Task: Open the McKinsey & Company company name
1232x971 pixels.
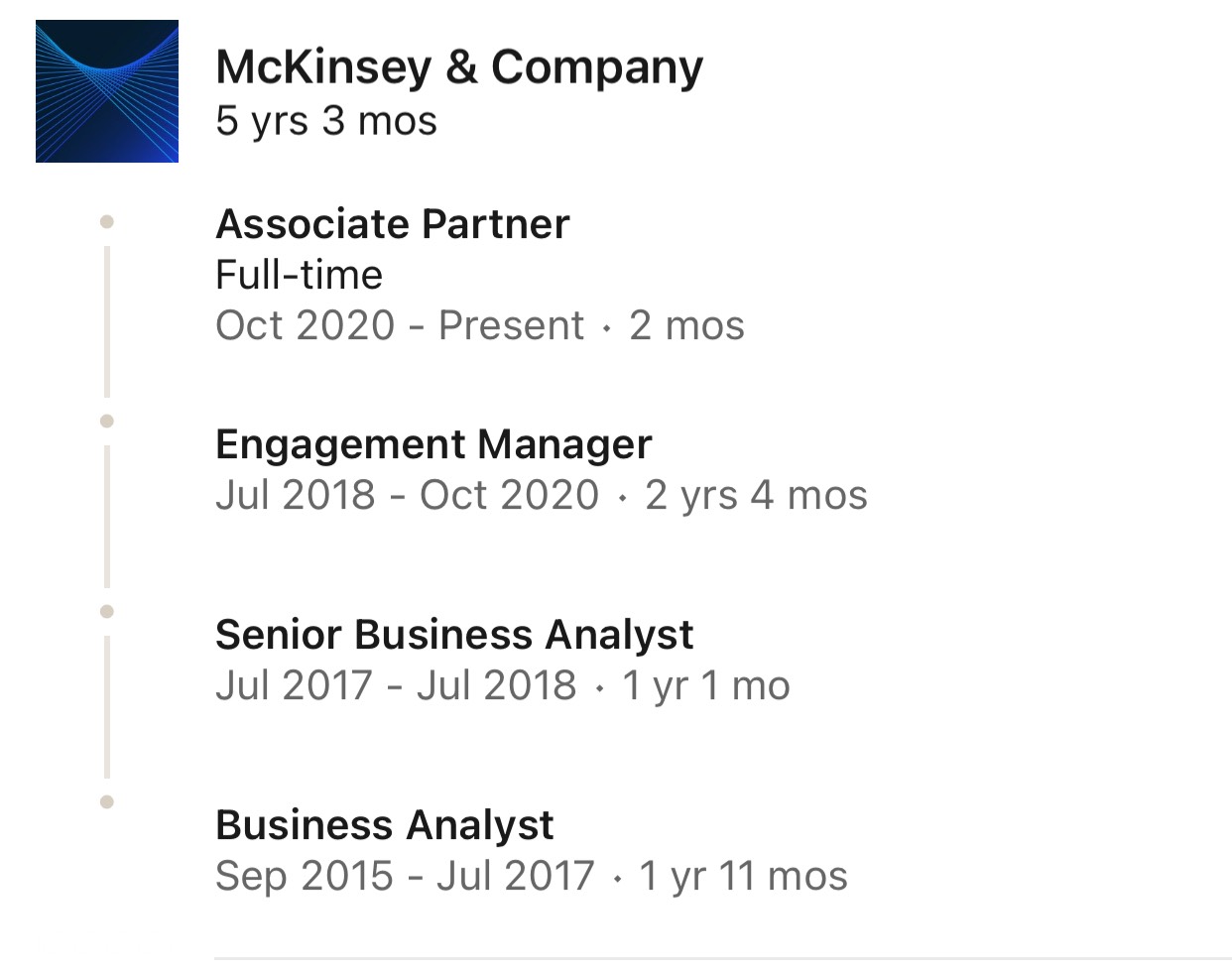Action: (x=459, y=67)
